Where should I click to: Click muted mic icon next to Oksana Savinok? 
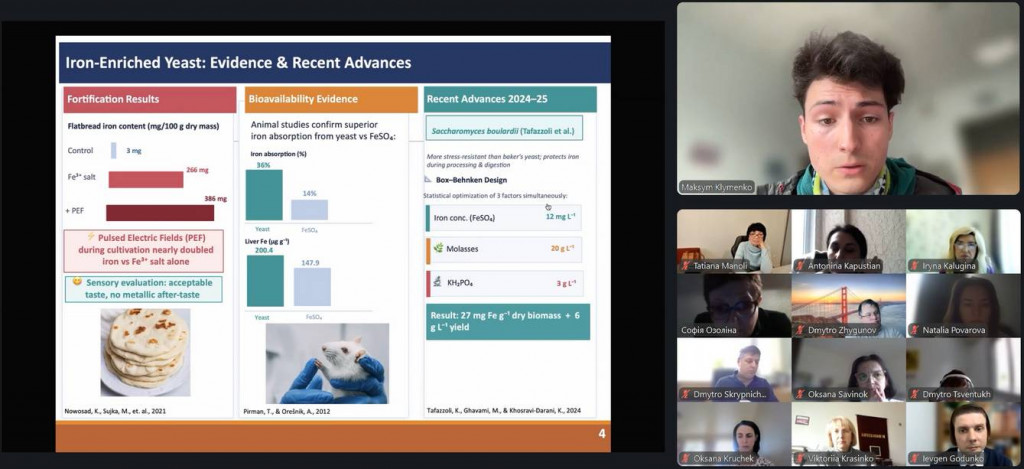800,394
